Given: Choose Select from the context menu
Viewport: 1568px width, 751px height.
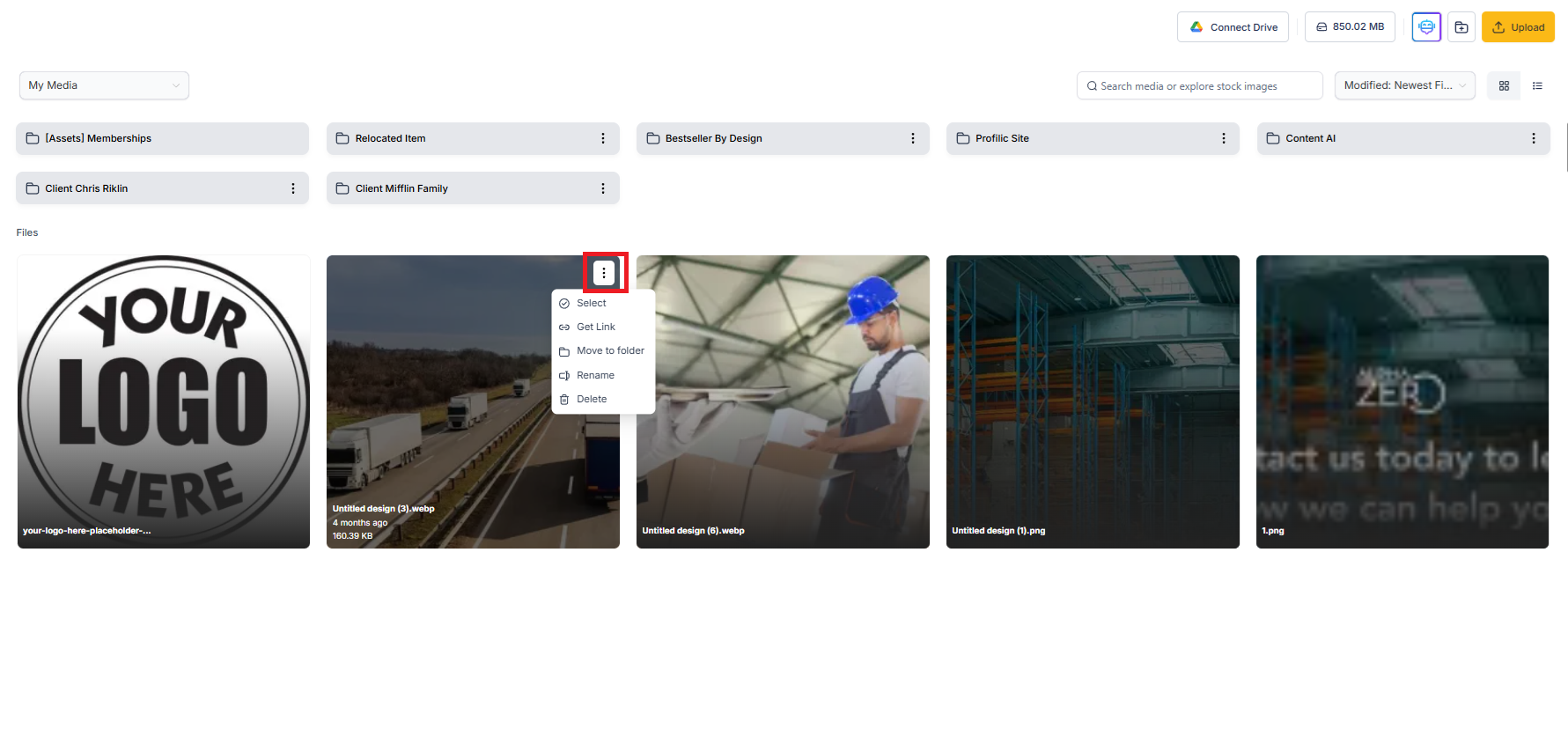Looking at the screenshot, I should point(603,303).
